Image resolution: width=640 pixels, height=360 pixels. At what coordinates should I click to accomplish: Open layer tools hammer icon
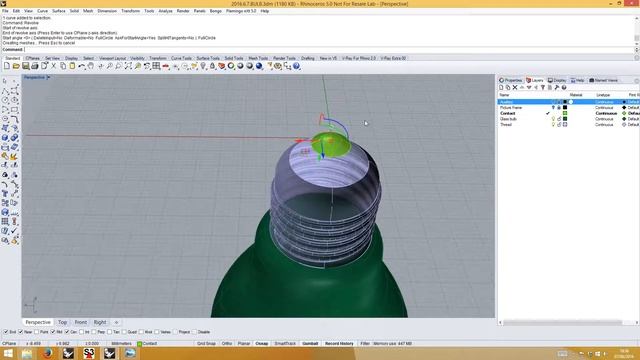point(557,88)
